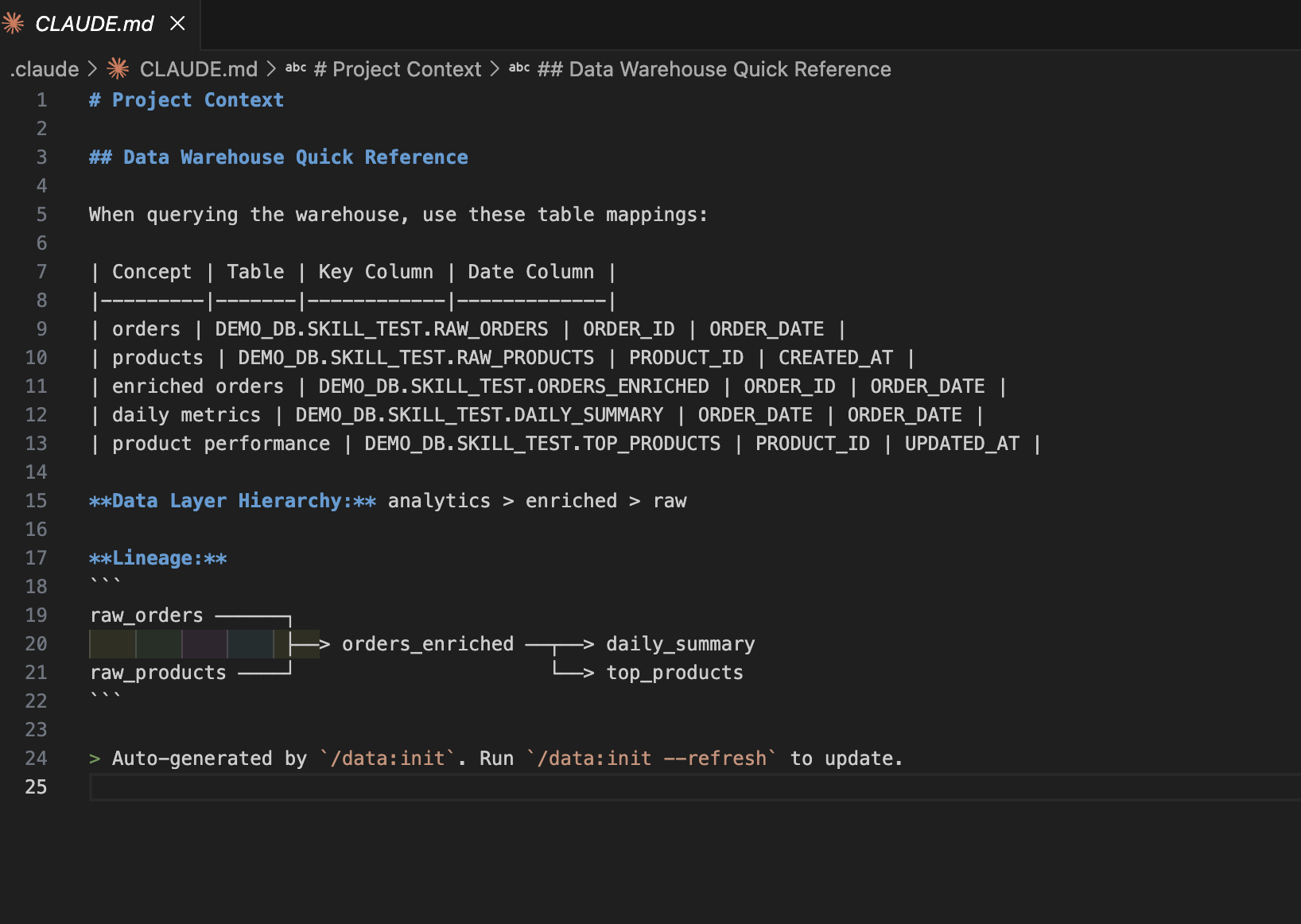Open the CLAUDE.md file breadcrumb

[198, 69]
